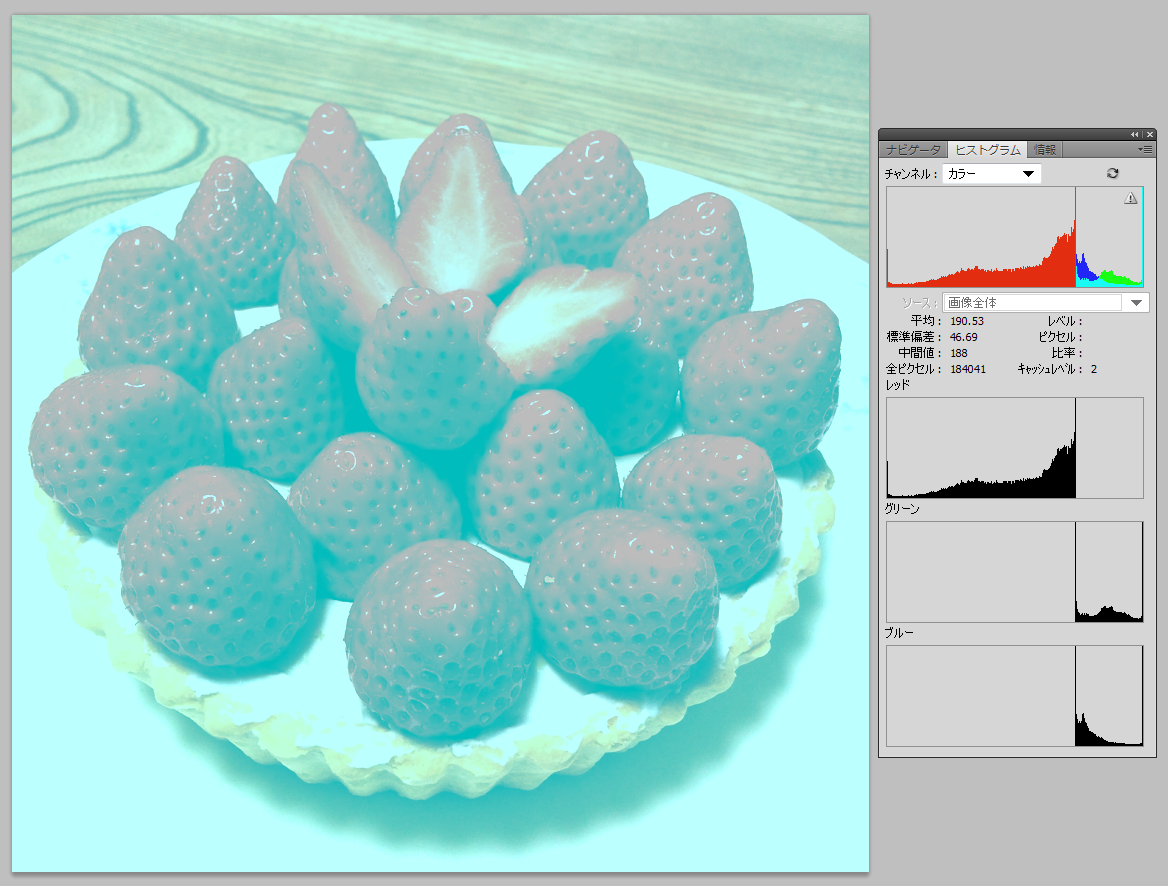Click the レベル label in statistics
1168x886 pixels.
(1064, 321)
